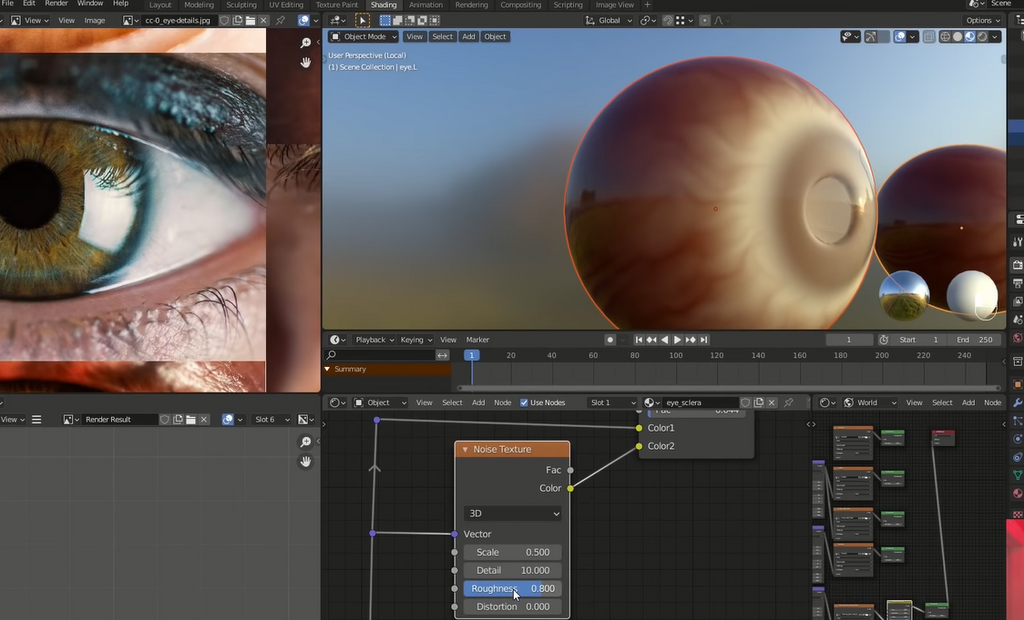The image size is (1024, 620).
Task: Collapse the Noise Texture node
Action: 465,450
